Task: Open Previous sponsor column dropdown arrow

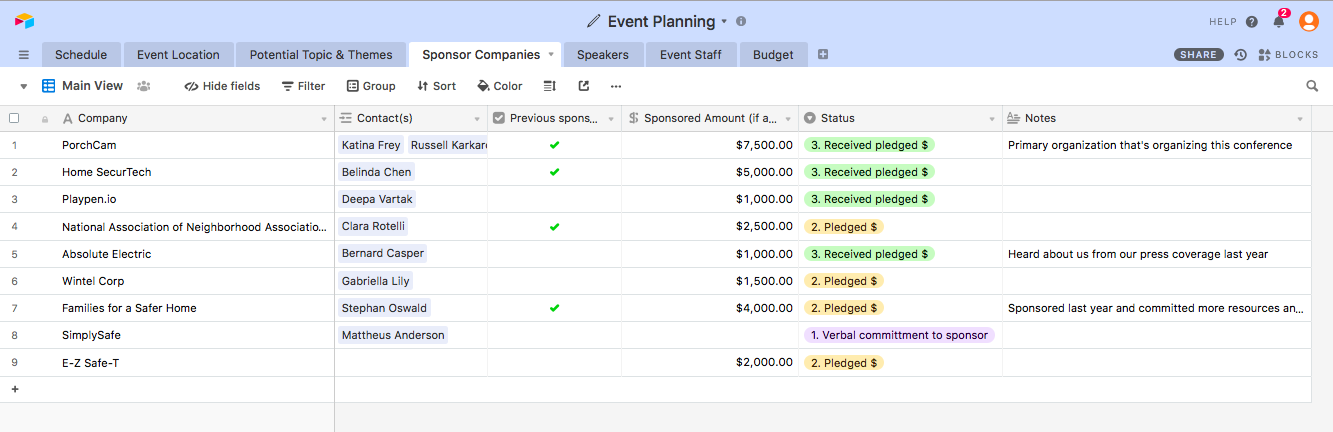Action: 611,119
